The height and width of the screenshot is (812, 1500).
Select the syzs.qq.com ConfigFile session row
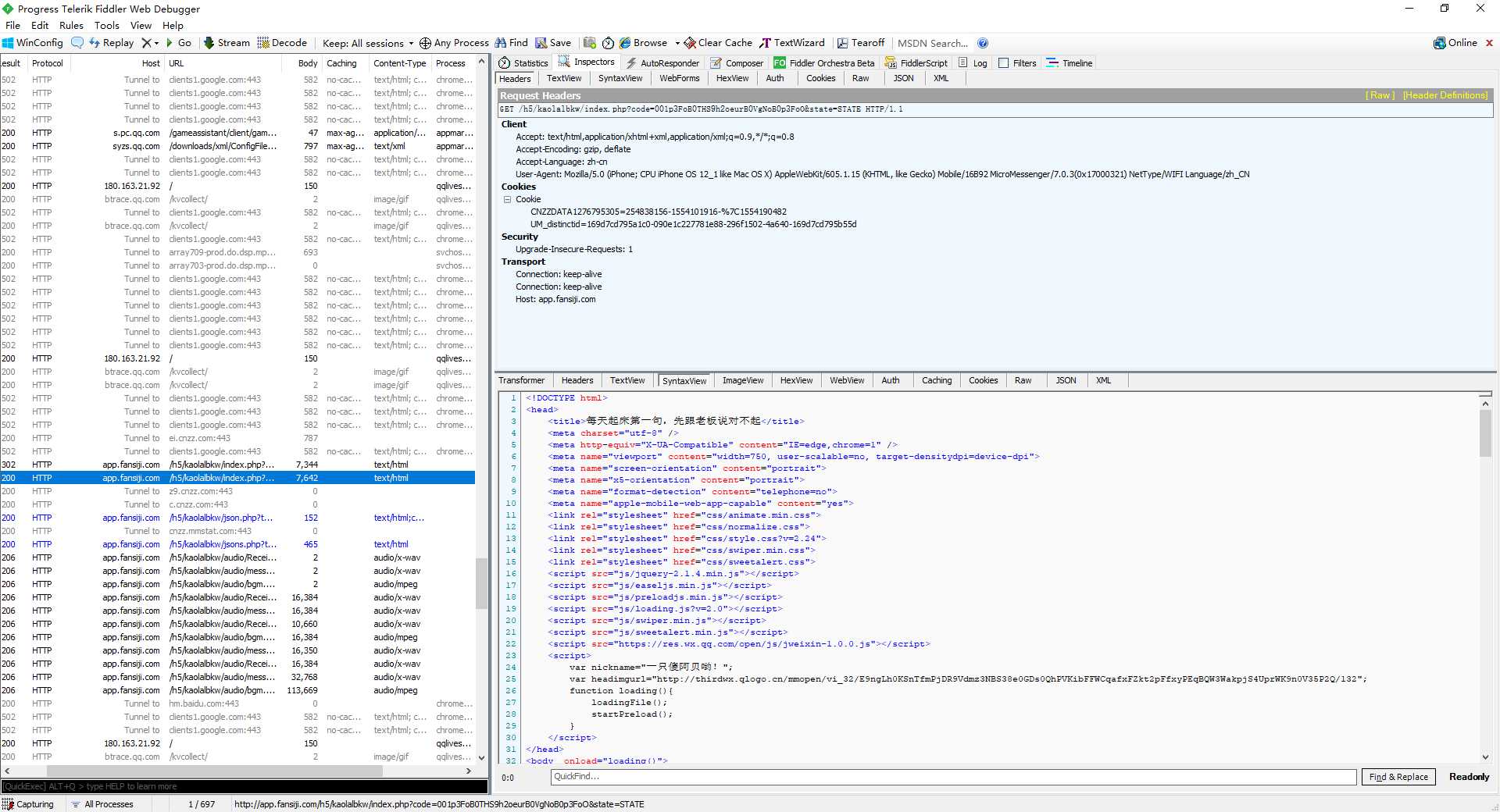click(237, 146)
